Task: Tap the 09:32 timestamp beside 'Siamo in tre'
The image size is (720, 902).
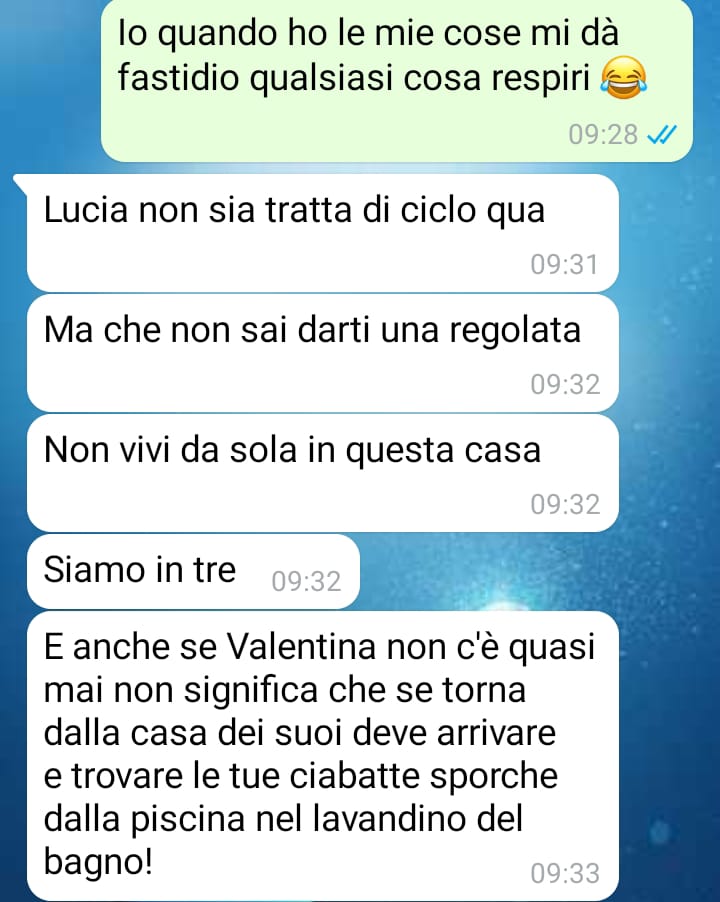Action: click(306, 582)
